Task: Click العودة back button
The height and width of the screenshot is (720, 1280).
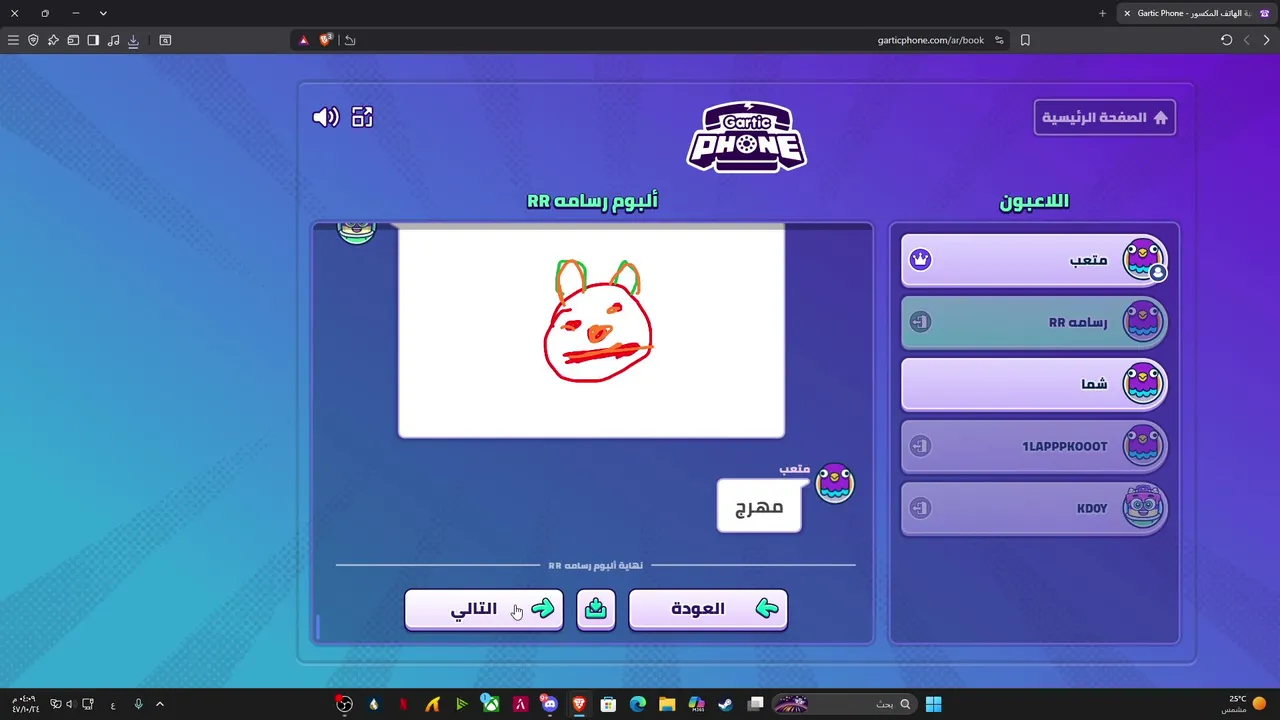Action: coord(708,609)
